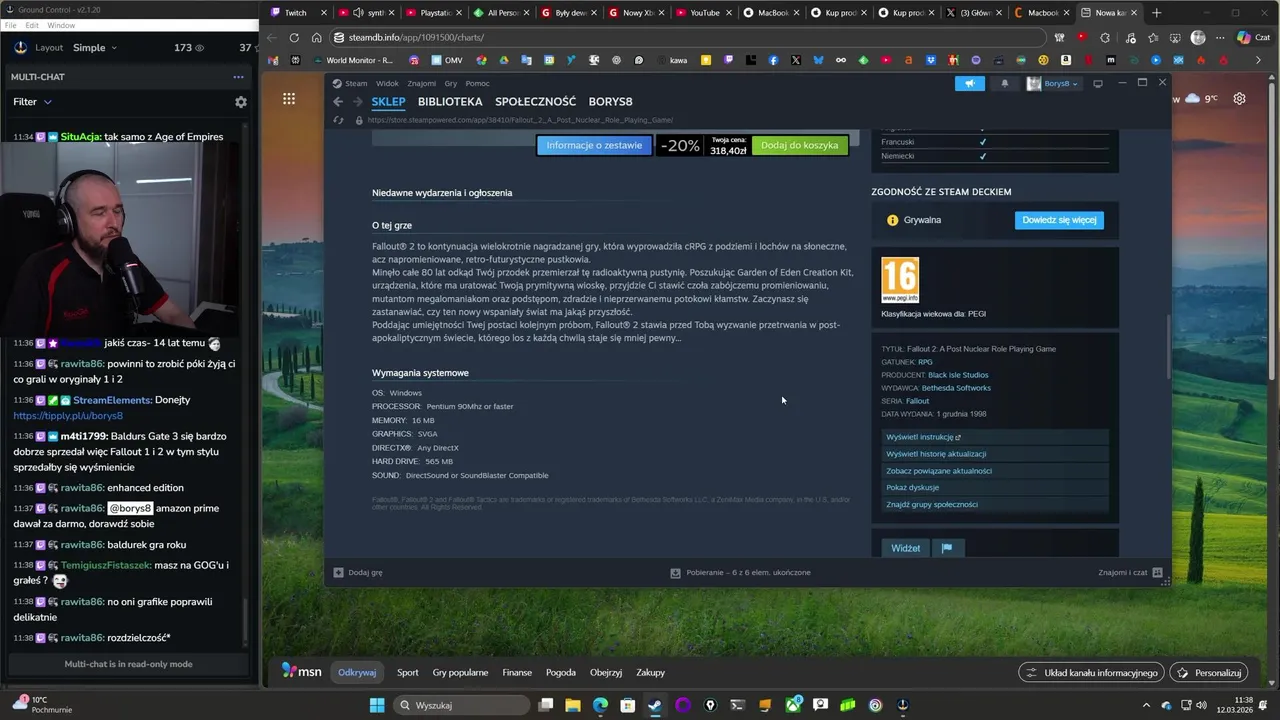Reload the Steam store page
1280x720 pixels.
click(338, 120)
